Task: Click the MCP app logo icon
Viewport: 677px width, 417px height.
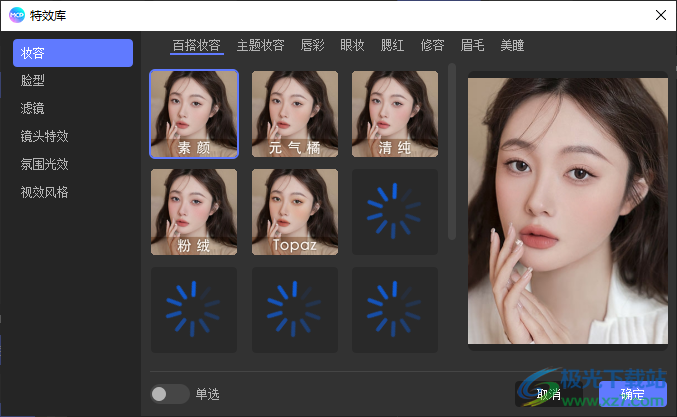Action: pos(17,15)
